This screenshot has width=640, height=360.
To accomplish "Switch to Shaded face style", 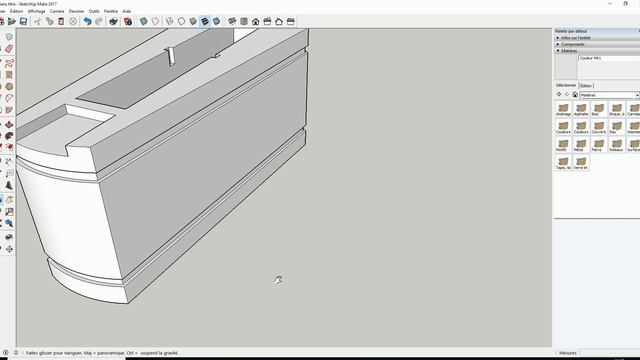I will pos(193,21).
